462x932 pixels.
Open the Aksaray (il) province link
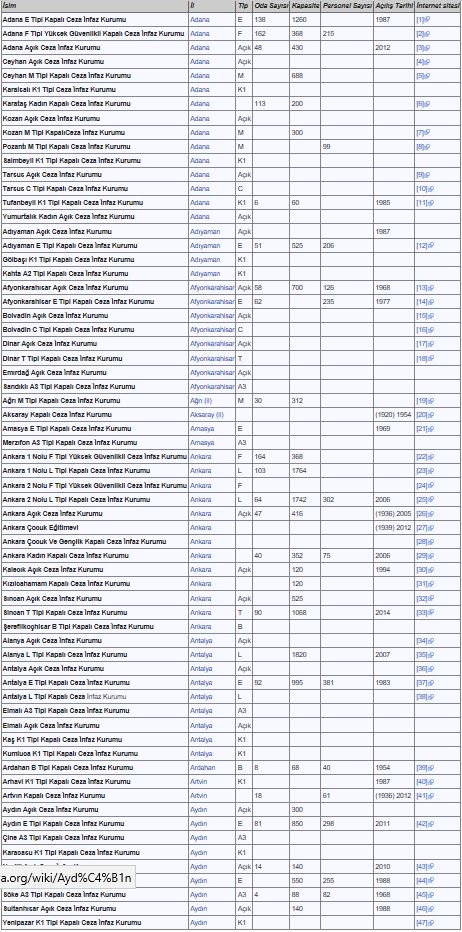point(206,415)
